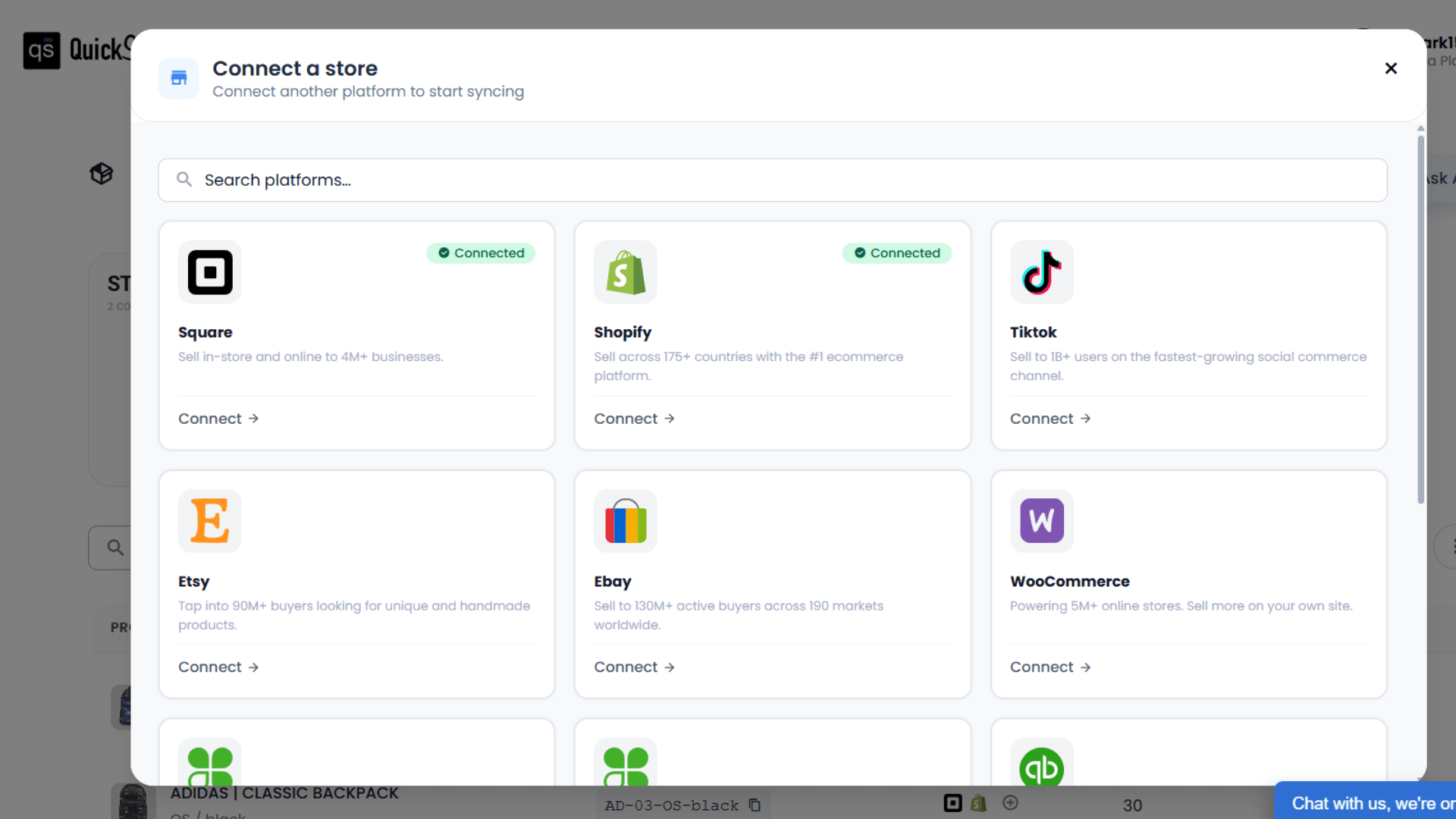Click the Etsy logo icon
The height and width of the screenshot is (819, 1456).
pos(210,521)
